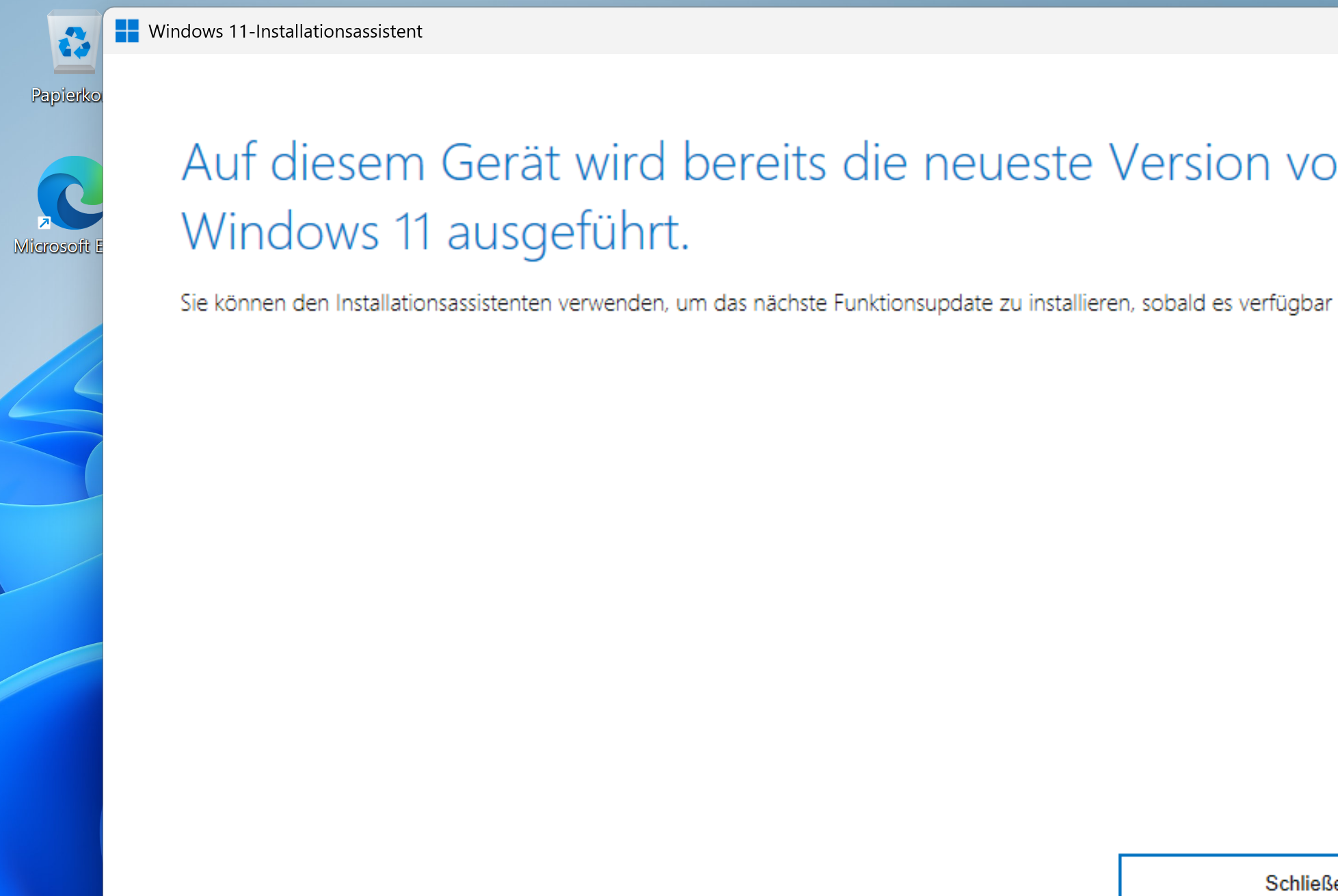Click the window title 'Windows 11-Installationsassistent'
This screenshot has width=1338, height=896.
click(285, 31)
